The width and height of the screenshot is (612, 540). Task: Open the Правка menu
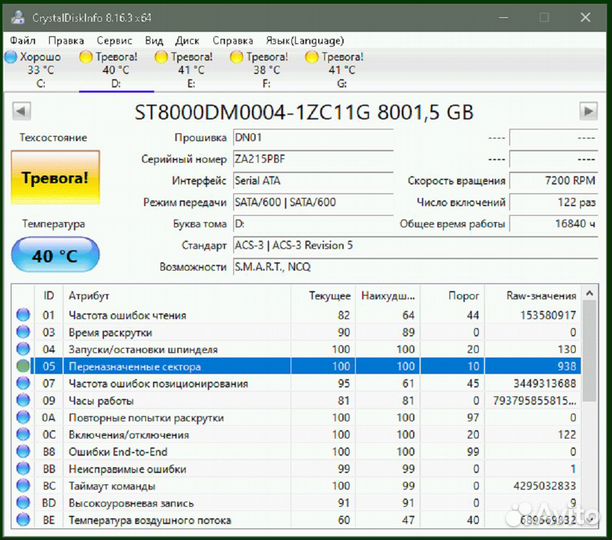click(x=66, y=41)
